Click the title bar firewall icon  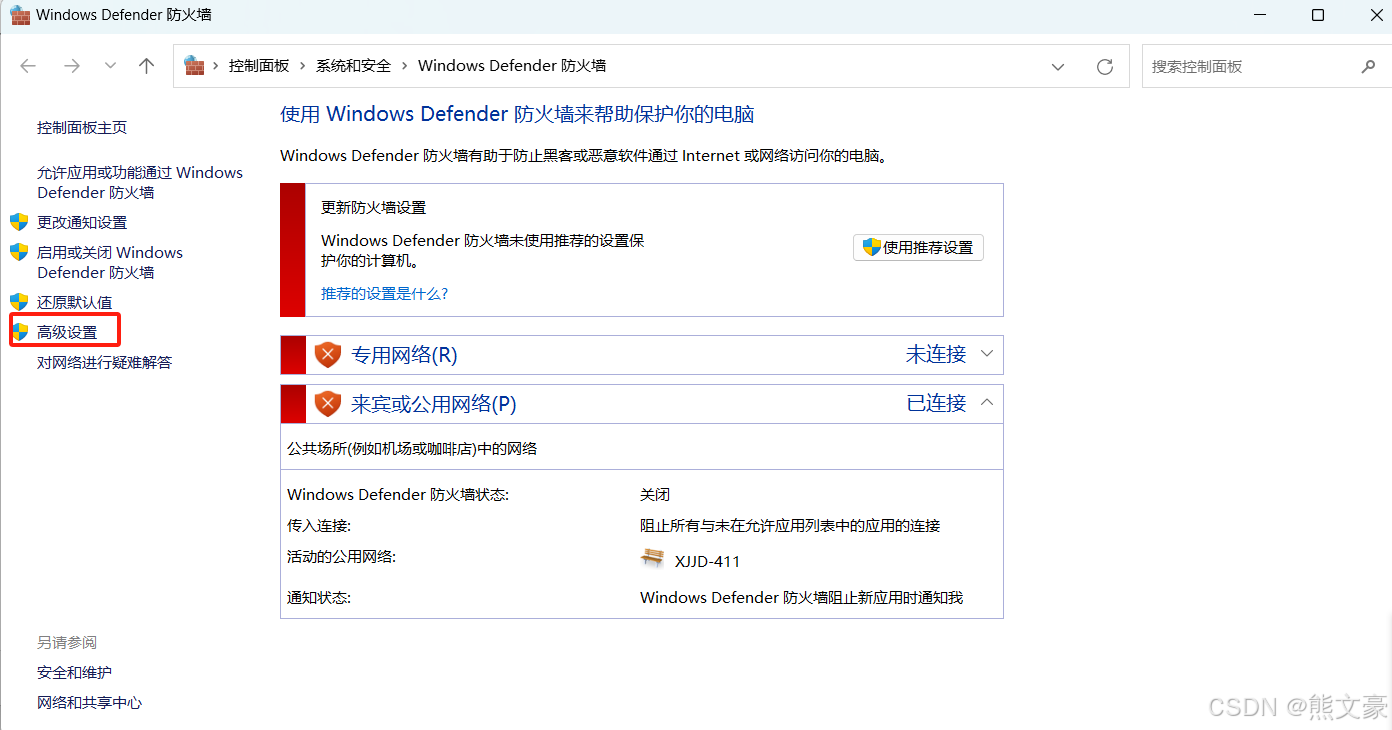(20, 15)
